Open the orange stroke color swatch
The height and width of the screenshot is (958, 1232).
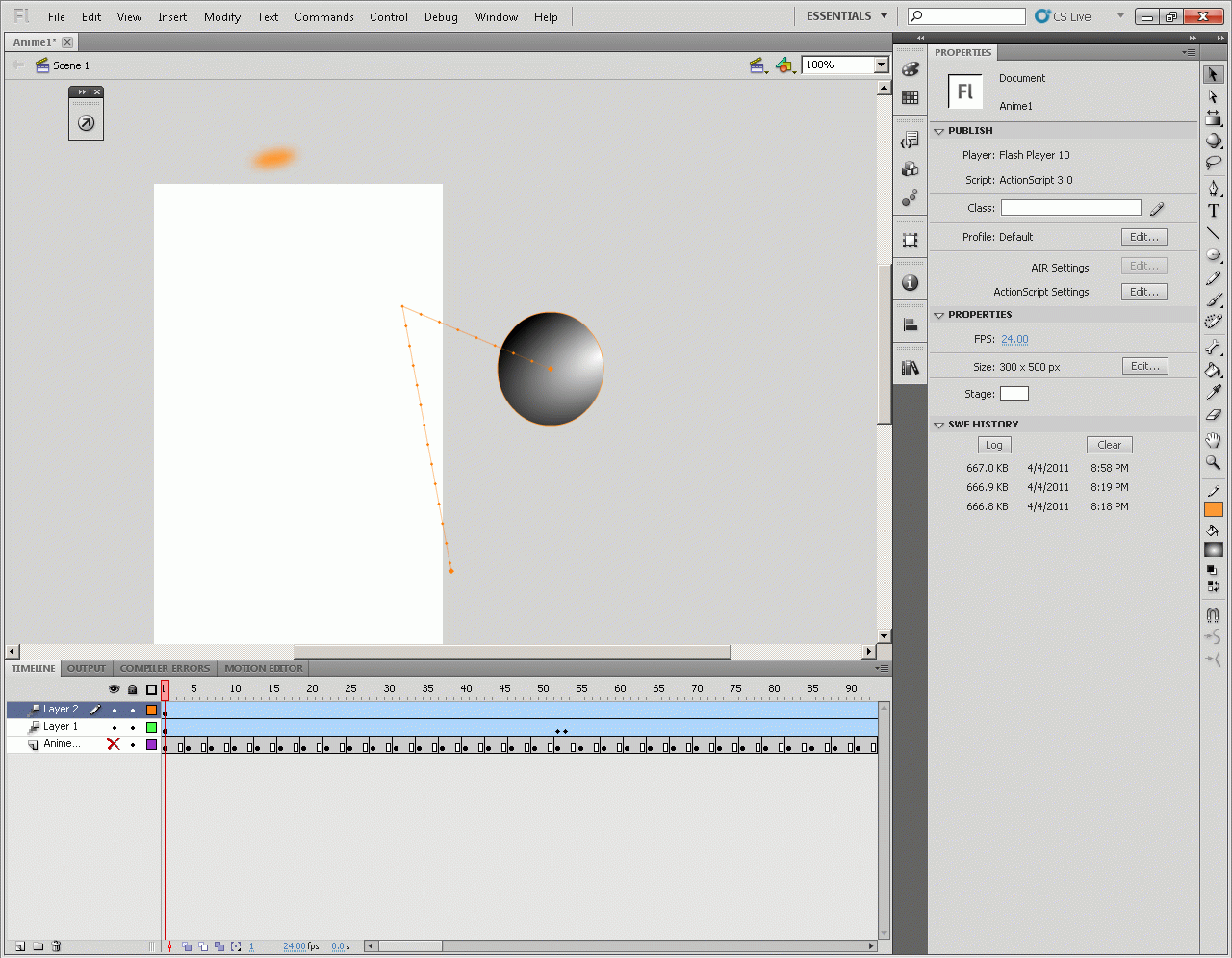click(x=1213, y=509)
